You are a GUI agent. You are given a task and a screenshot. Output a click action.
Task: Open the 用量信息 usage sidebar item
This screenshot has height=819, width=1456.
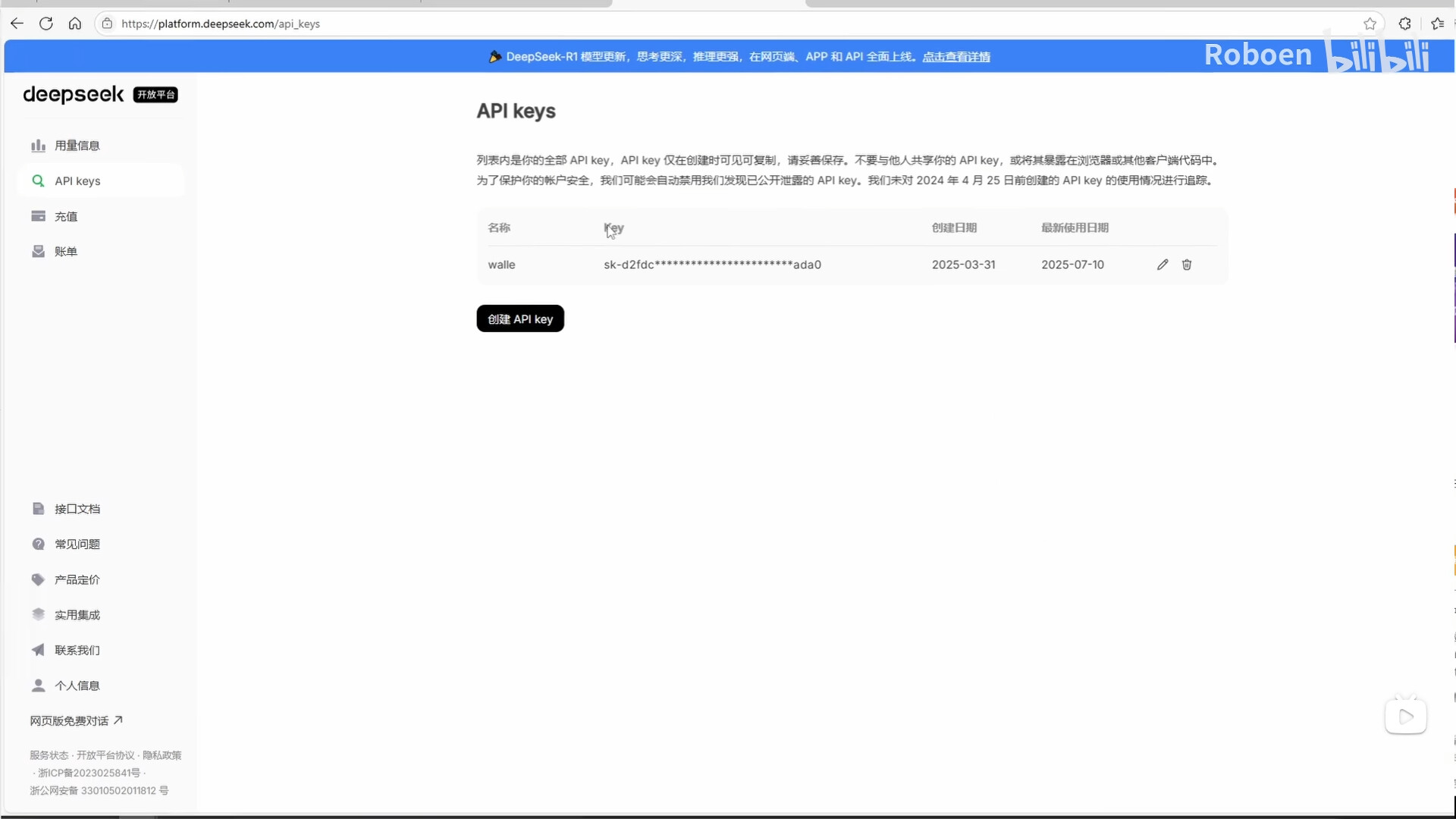pyautogui.click(x=77, y=146)
